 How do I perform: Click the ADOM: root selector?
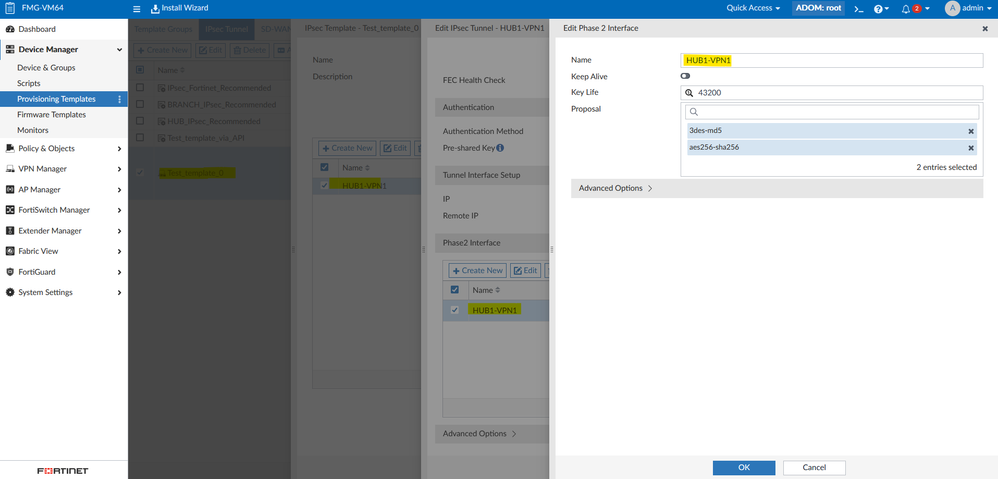(818, 8)
